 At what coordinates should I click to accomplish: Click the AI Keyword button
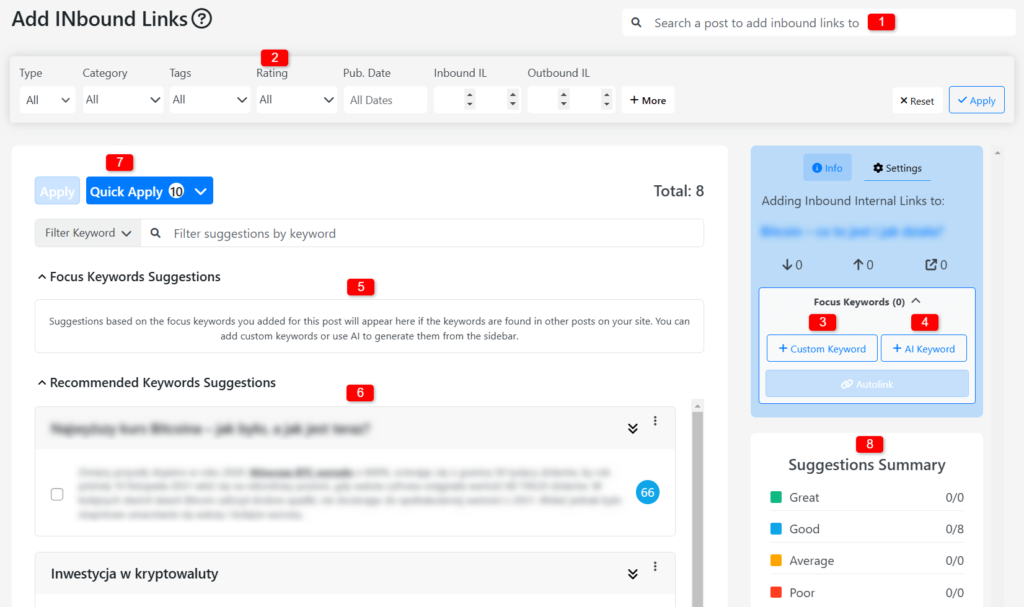pos(923,349)
